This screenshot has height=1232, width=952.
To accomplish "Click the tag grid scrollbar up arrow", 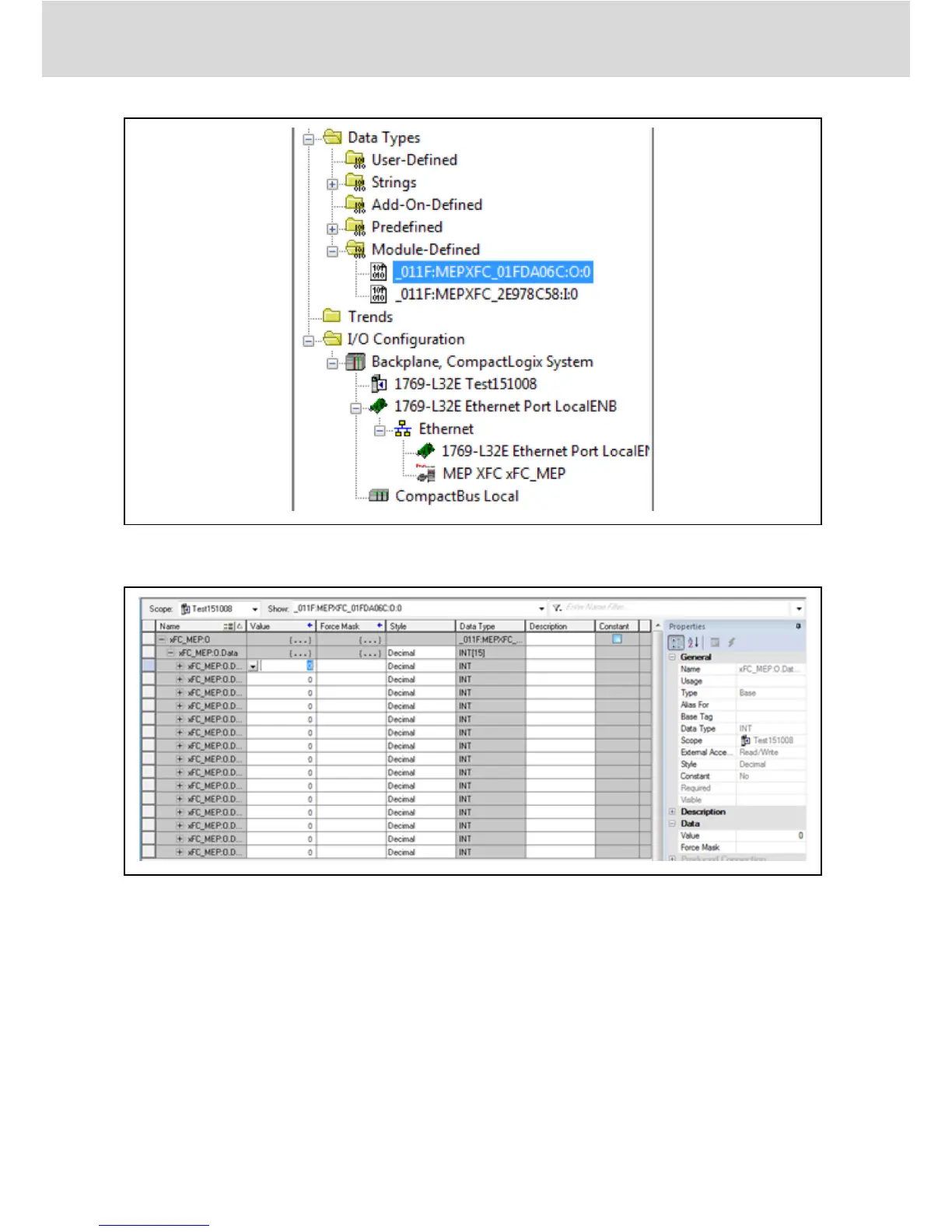I will coord(658,626).
